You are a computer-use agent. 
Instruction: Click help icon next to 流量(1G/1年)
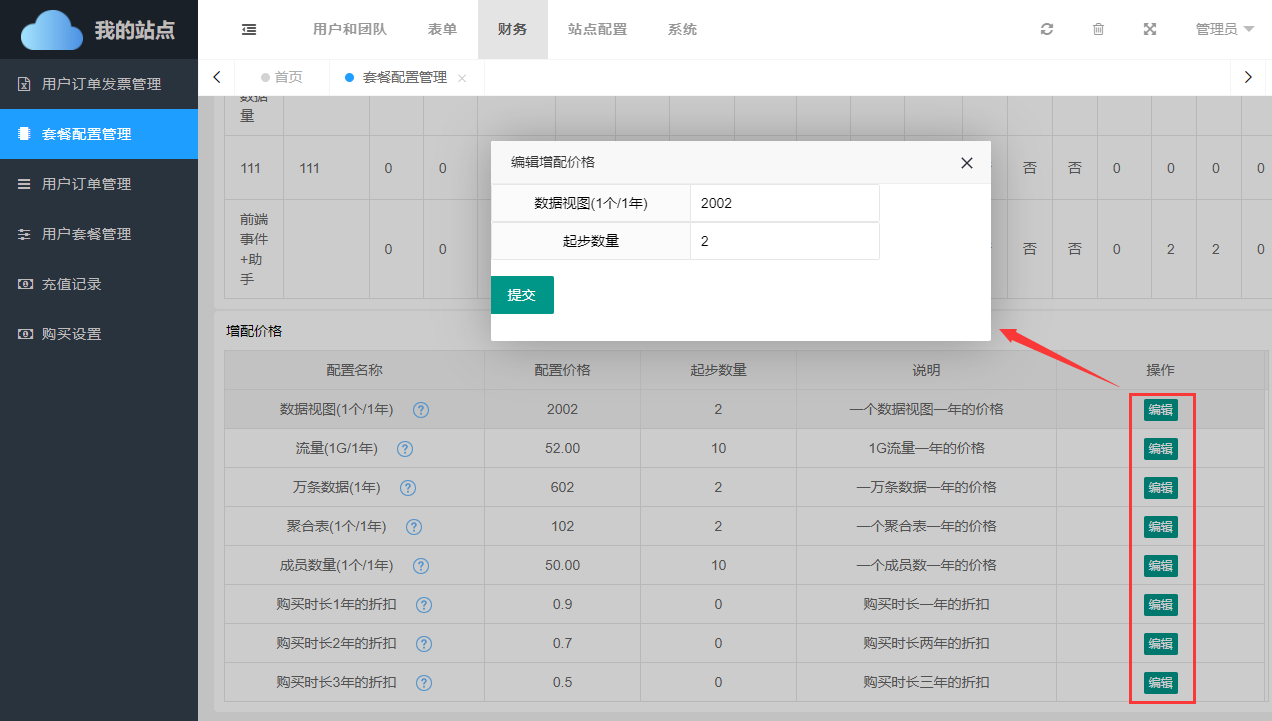click(405, 449)
